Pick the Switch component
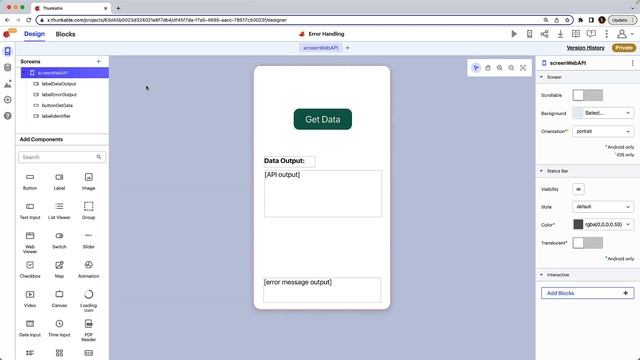The image size is (640, 360). (x=59, y=240)
